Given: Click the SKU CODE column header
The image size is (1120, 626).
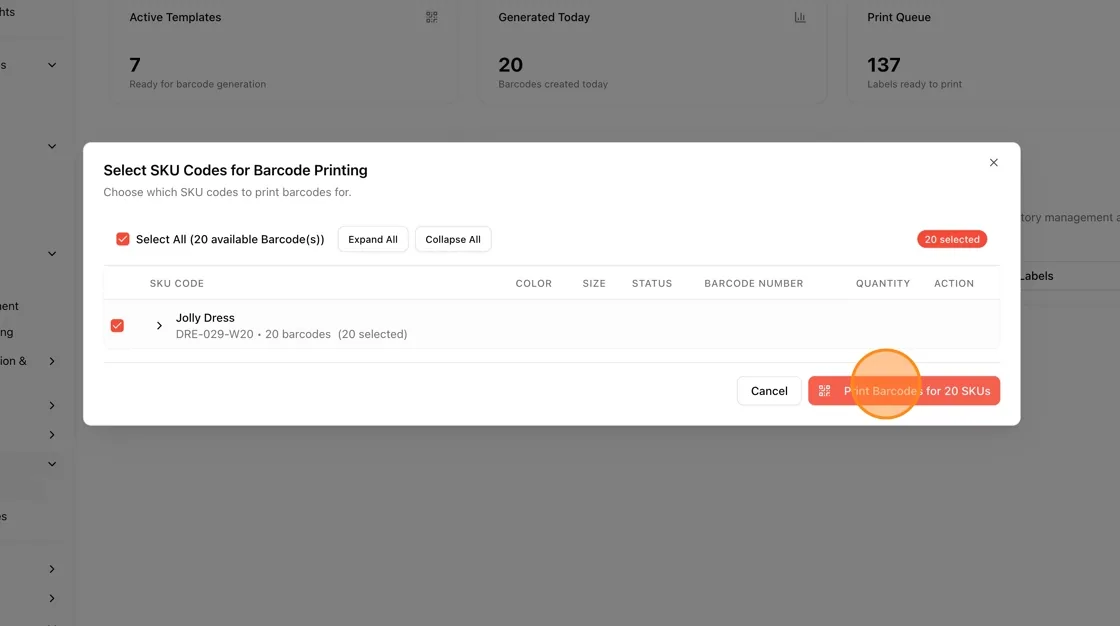Looking at the screenshot, I should [176, 284].
